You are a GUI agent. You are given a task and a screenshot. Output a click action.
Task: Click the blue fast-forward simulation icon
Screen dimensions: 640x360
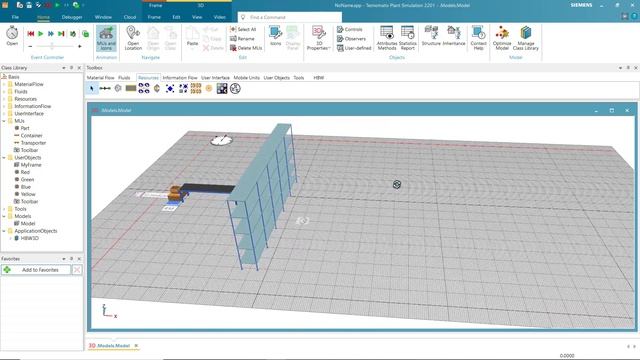51,33
